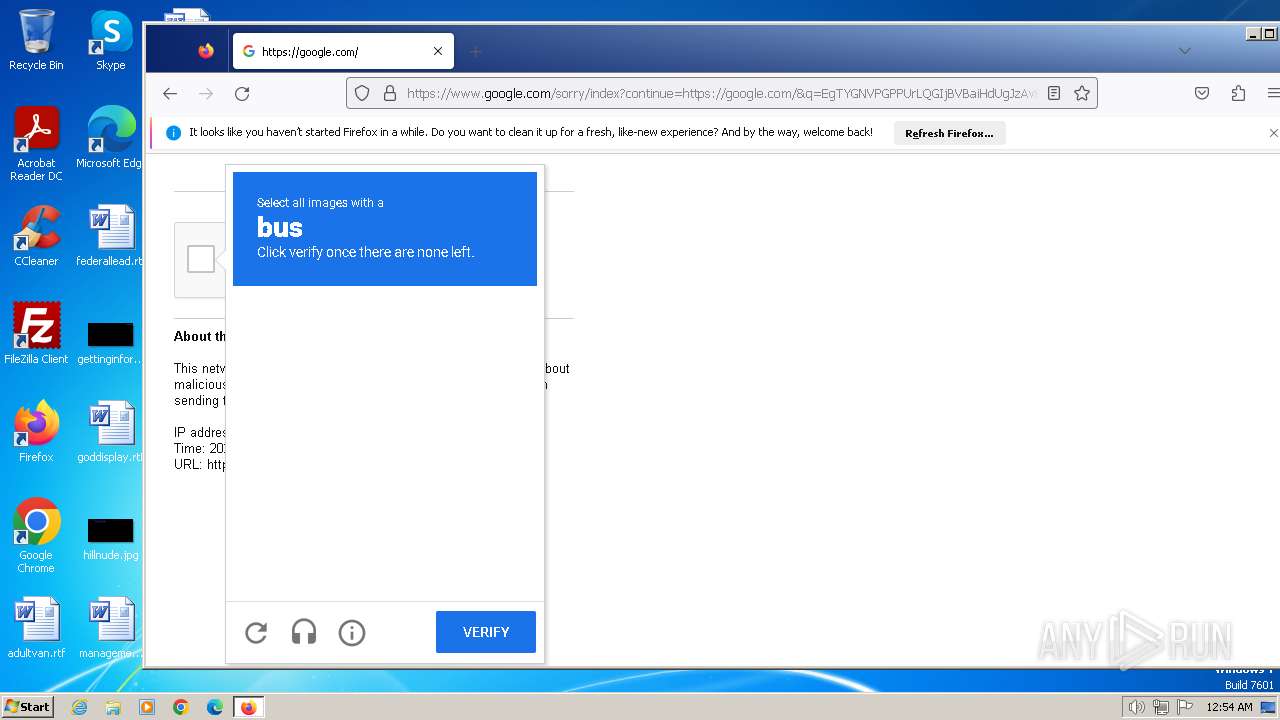1280x720 pixels.
Task: Launch Microsoft Edge desktop shortcut
Action: (x=111, y=138)
